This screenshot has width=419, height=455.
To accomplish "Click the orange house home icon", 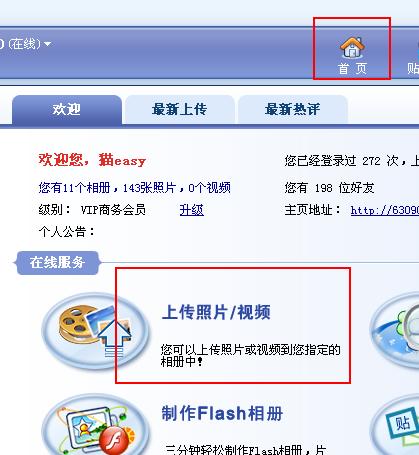I will tap(352, 47).
